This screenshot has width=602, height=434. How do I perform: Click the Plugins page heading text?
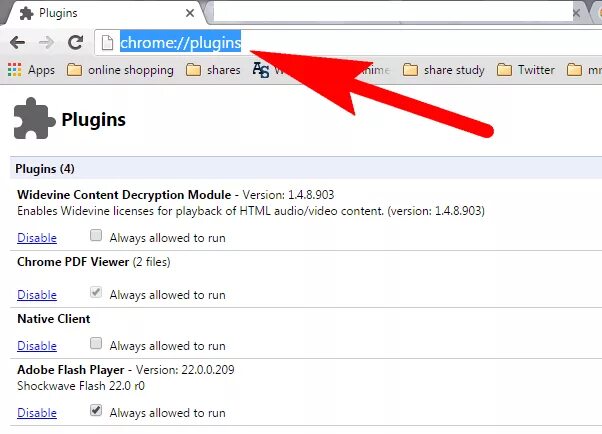point(93,119)
